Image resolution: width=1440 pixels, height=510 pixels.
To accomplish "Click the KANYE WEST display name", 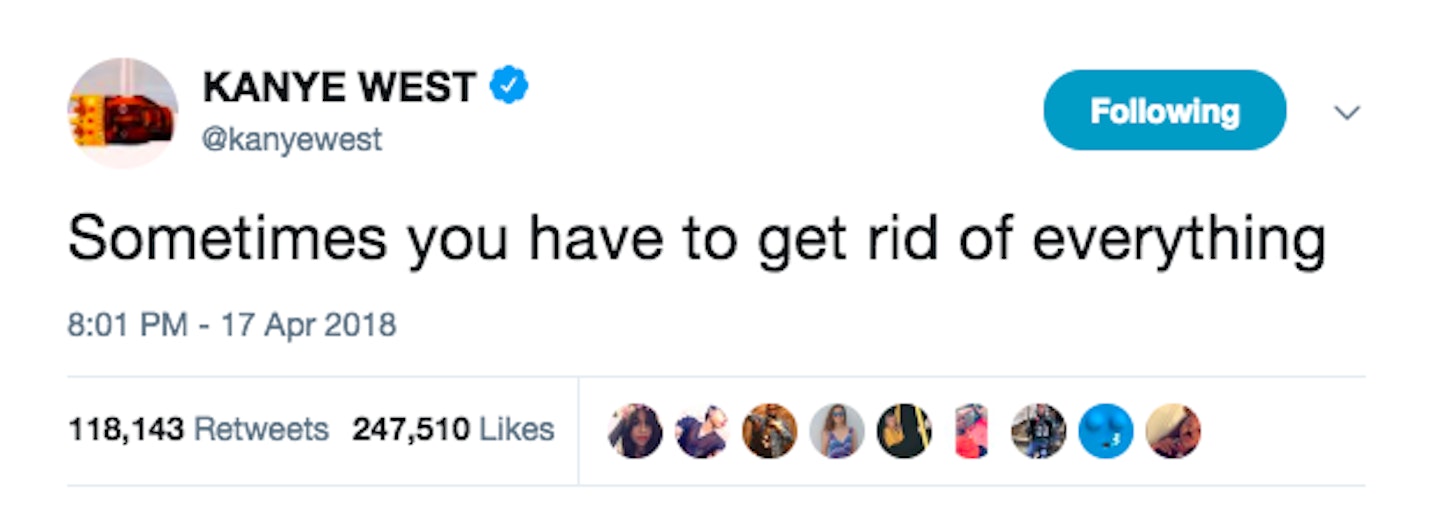I will pos(338,88).
